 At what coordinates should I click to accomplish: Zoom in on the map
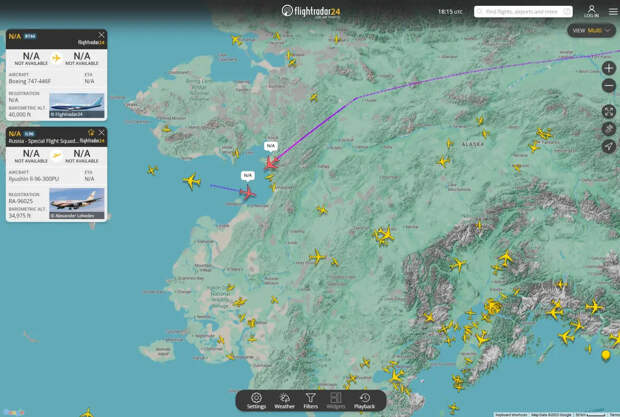608,69
